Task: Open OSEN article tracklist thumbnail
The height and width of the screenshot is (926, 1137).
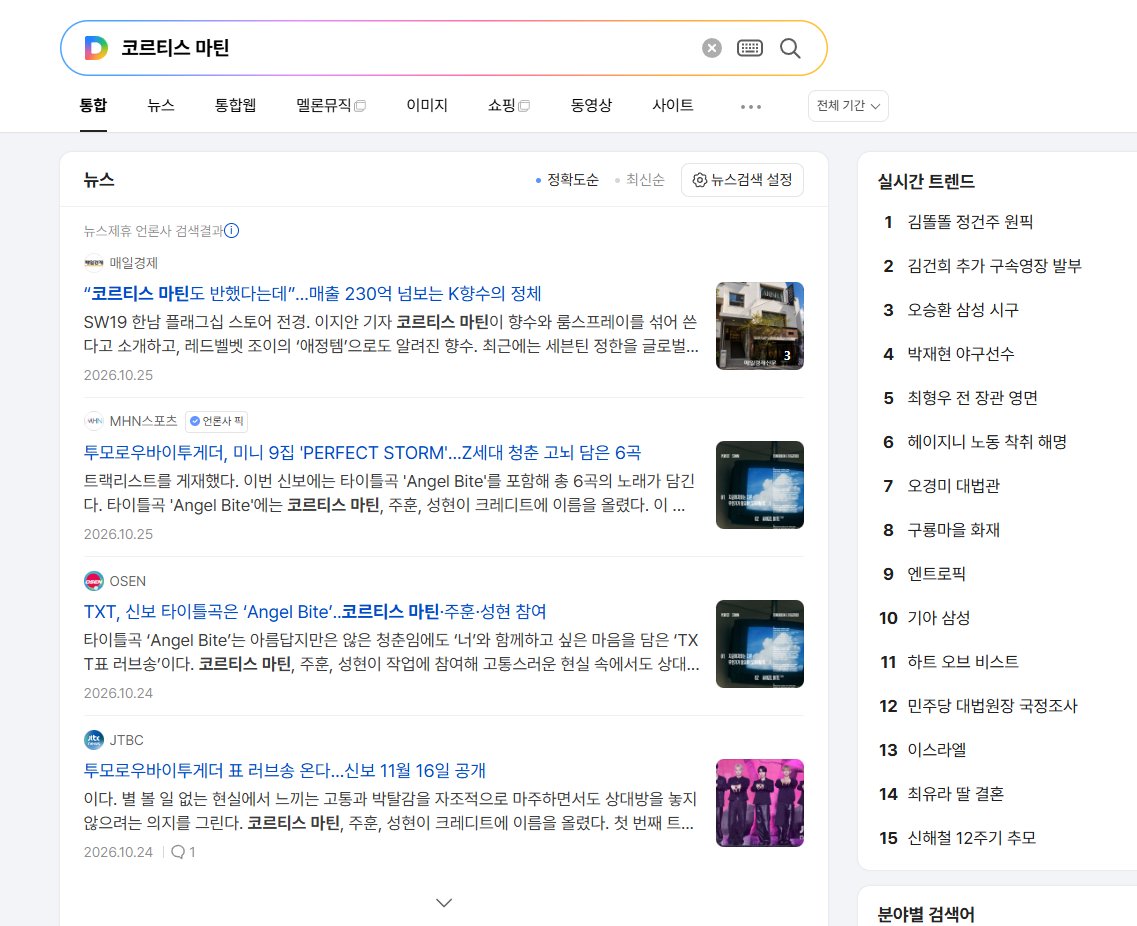Action: click(x=760, y=643)
